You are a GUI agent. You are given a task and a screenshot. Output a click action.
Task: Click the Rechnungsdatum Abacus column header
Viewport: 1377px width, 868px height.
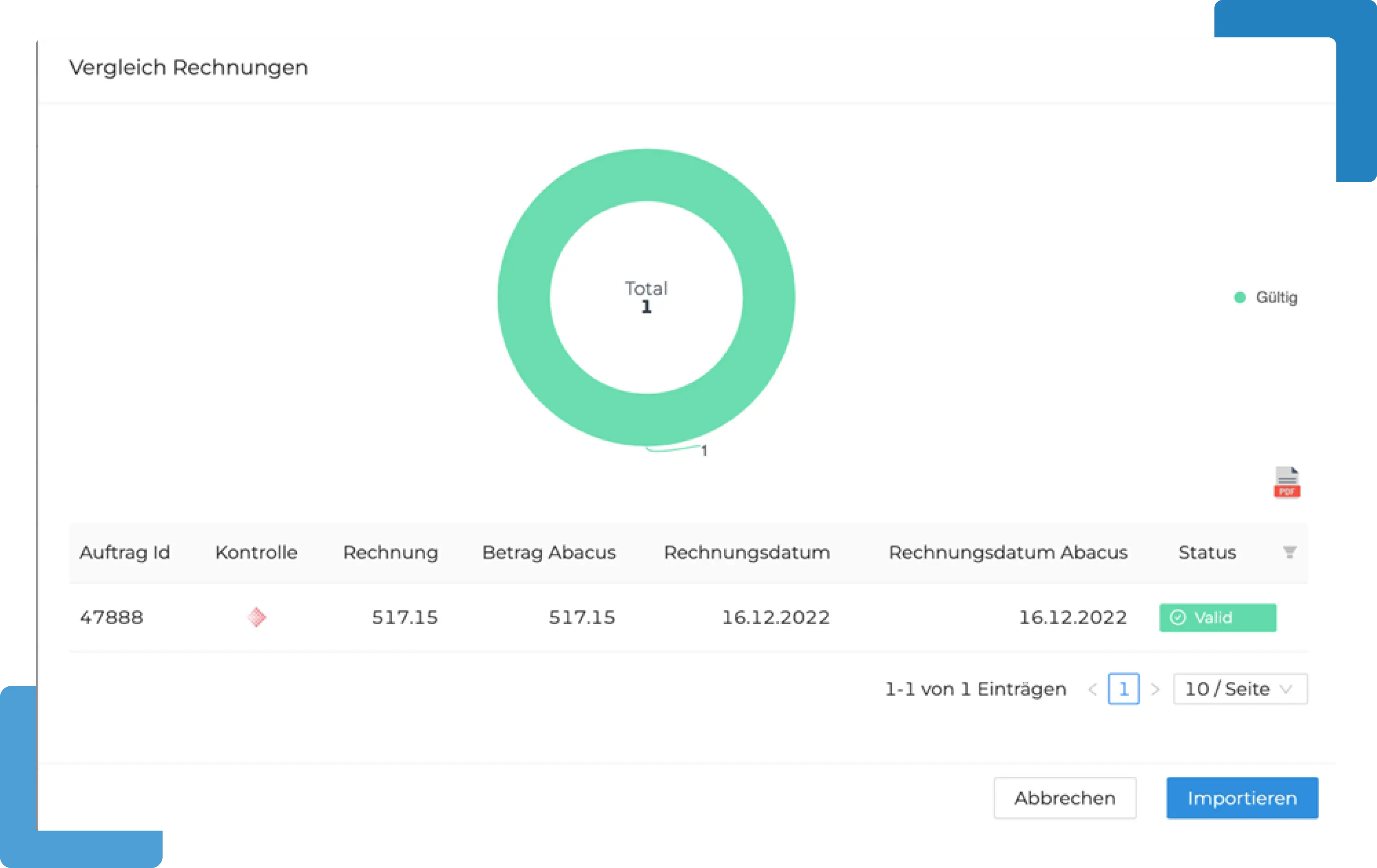(x=1008, y=552)
